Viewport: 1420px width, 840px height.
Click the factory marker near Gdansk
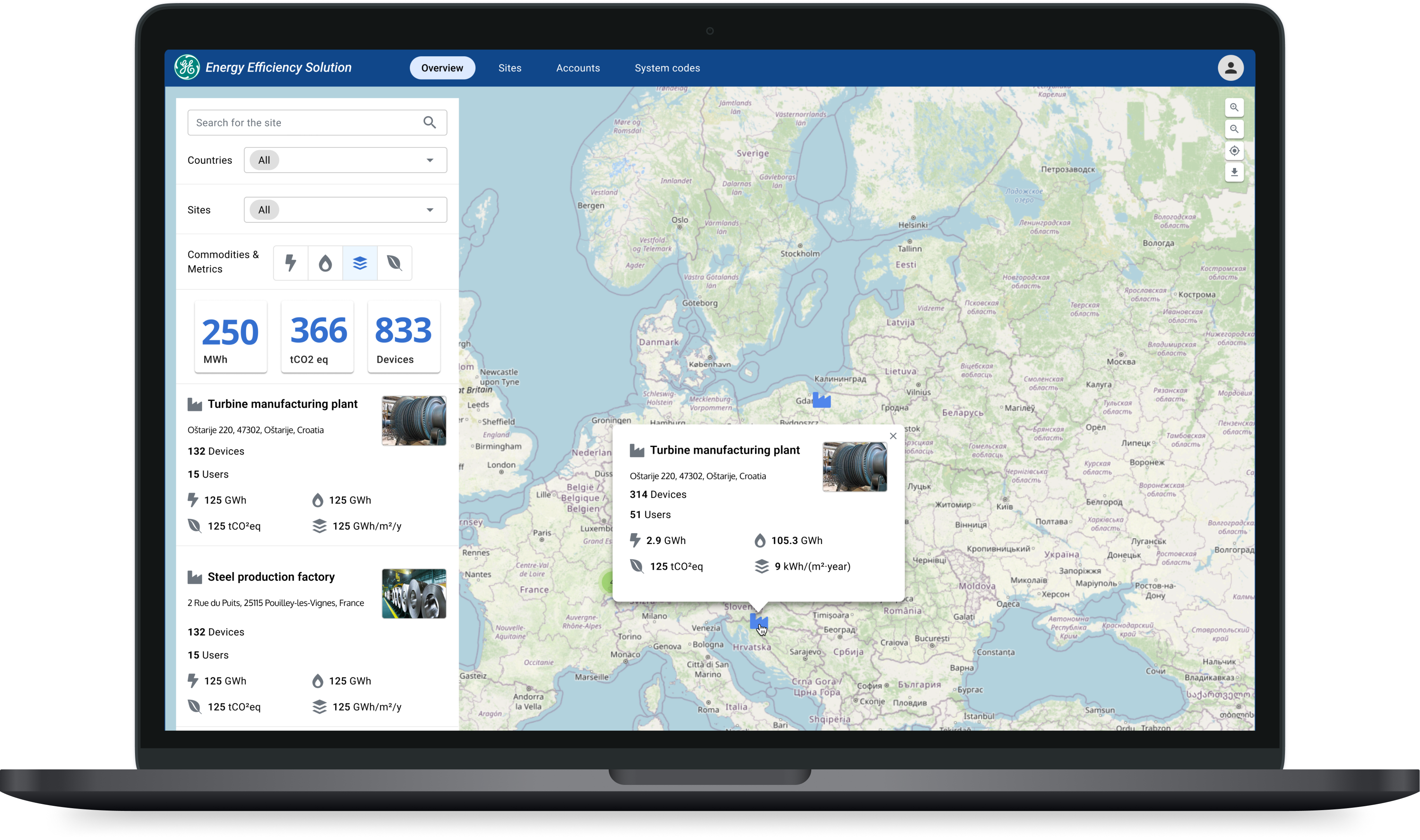[x=821, y=400]
